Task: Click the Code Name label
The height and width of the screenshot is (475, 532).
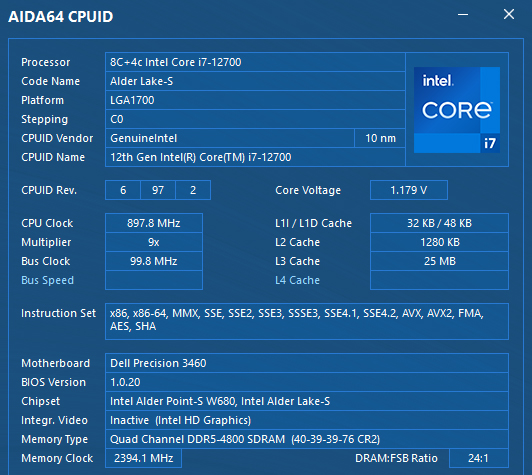Action: point(51,81)
